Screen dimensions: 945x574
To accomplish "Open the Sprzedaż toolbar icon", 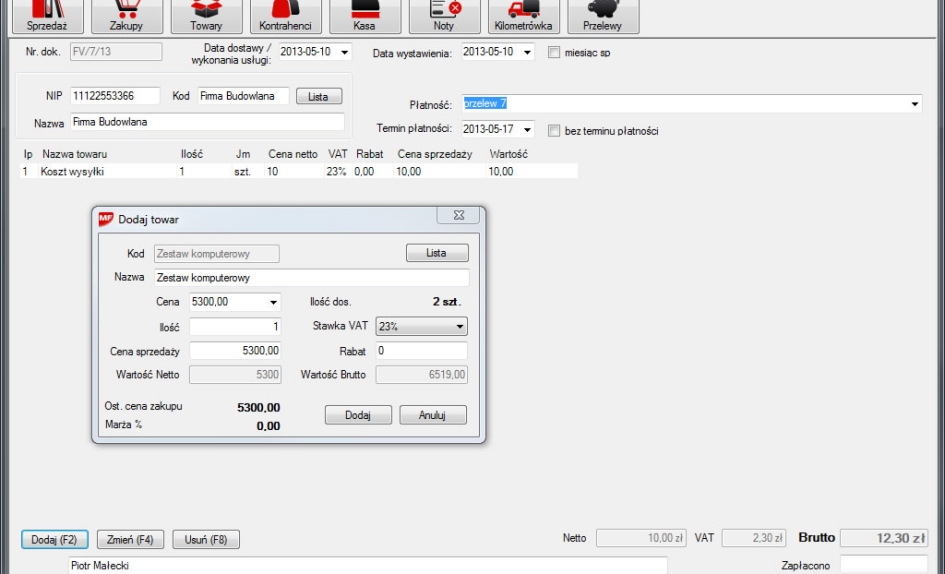I will coord(47,15).
